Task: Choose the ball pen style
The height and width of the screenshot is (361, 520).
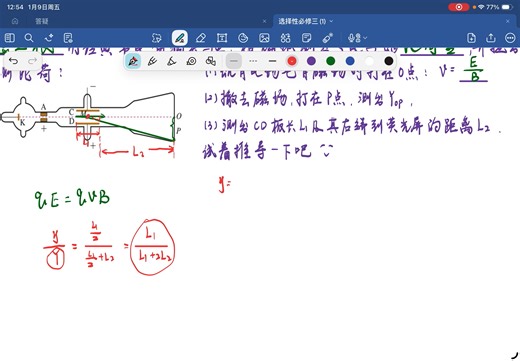Action: click(152, 61)
